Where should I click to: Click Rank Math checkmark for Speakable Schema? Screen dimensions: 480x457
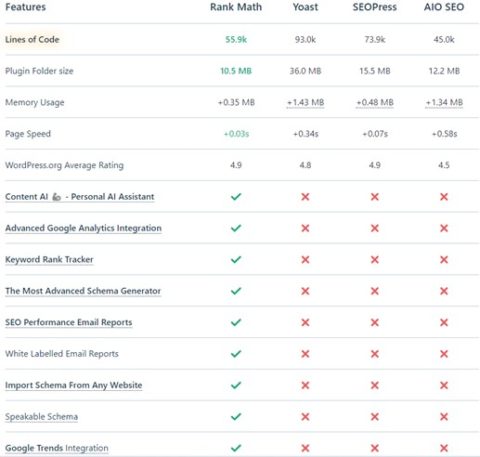(236, 417)
